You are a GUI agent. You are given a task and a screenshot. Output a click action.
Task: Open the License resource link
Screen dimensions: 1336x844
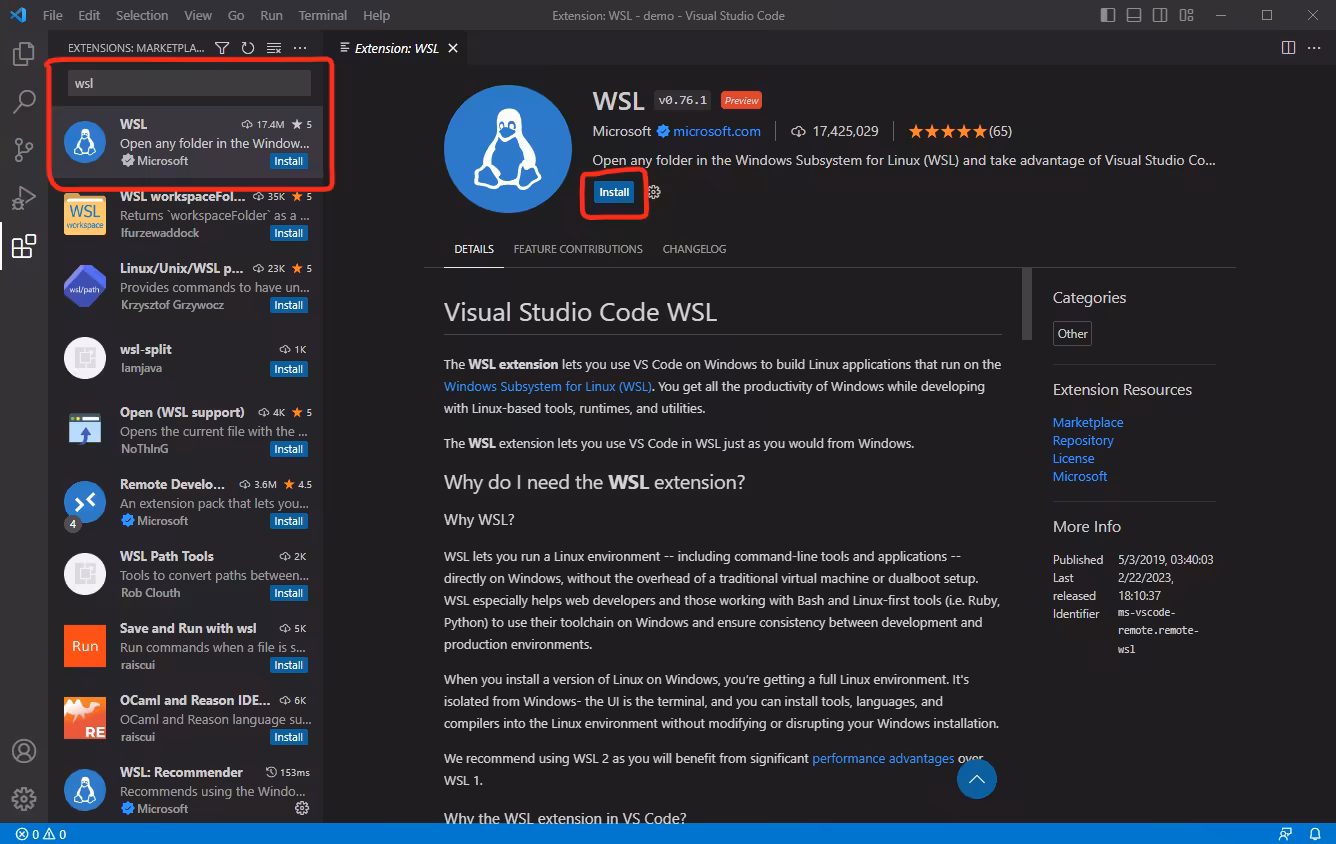tap(1074, 458)
